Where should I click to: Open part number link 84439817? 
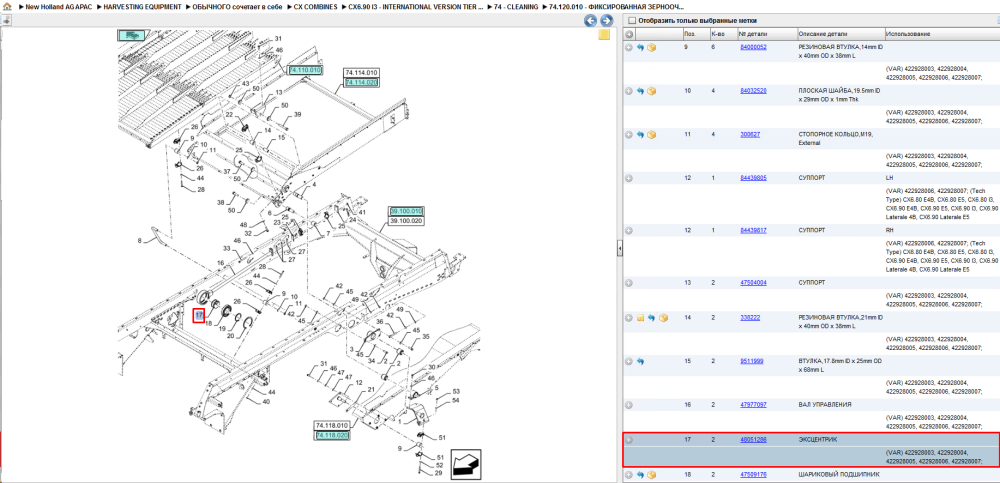coord(753,230)
